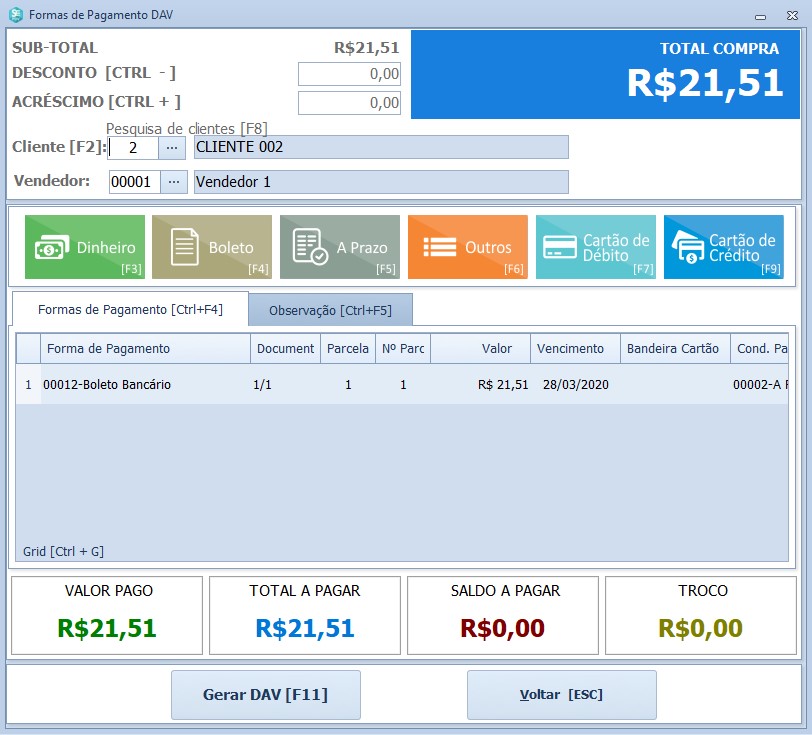Click the Voltar button
This screenshot has width=812, height=735.
point(561,695)
